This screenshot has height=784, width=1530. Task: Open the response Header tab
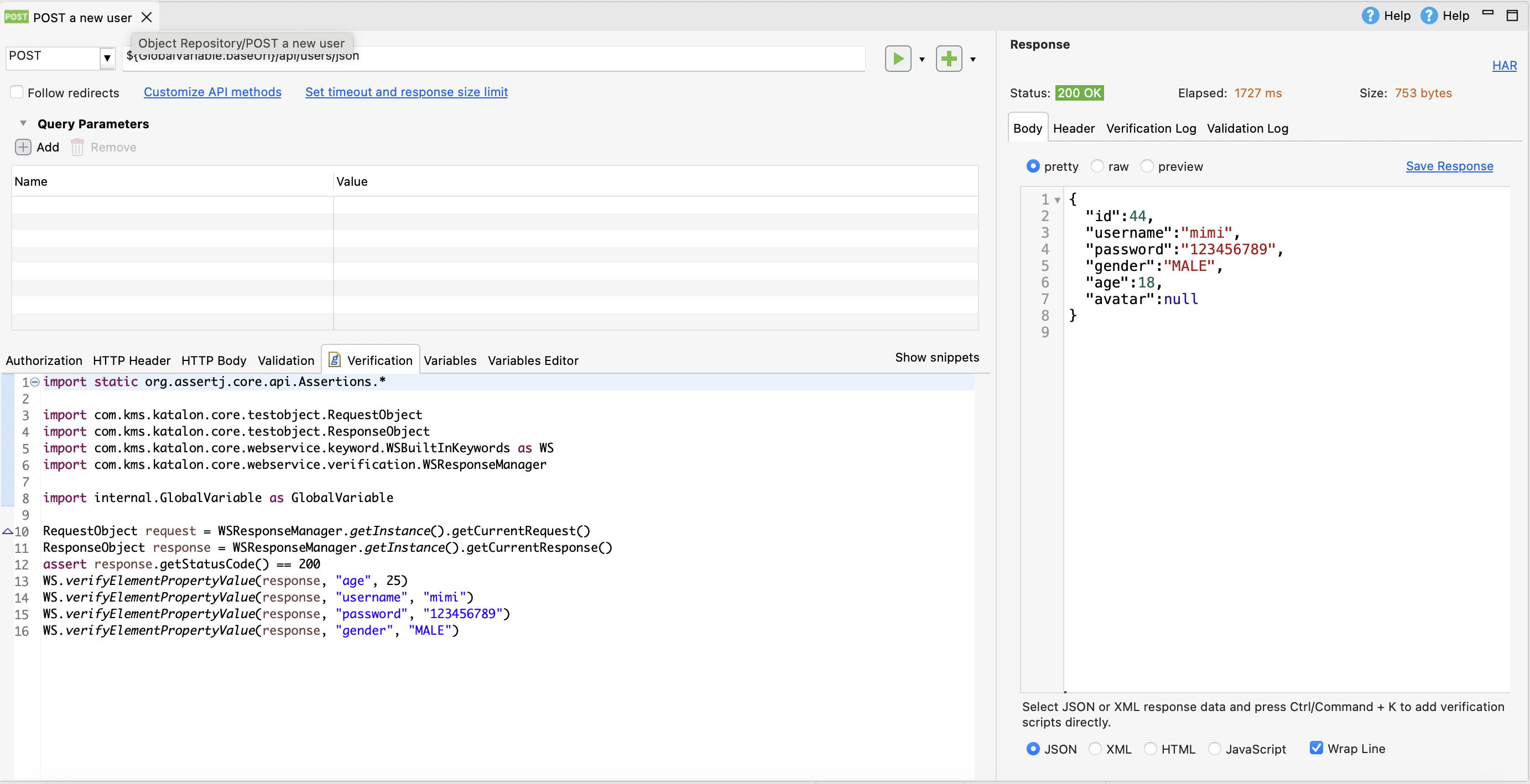pyautogui.click(x=1074, y=128)
